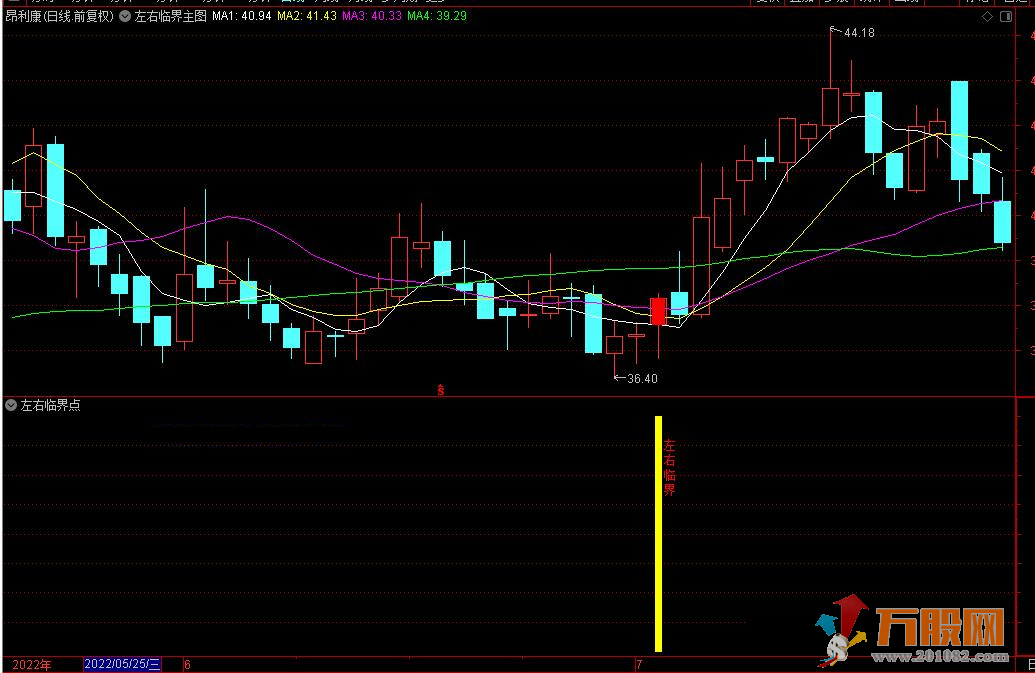Select the MA1: 40.94 value
Screen dimensions: 1035x673
(x=242, y=16)
